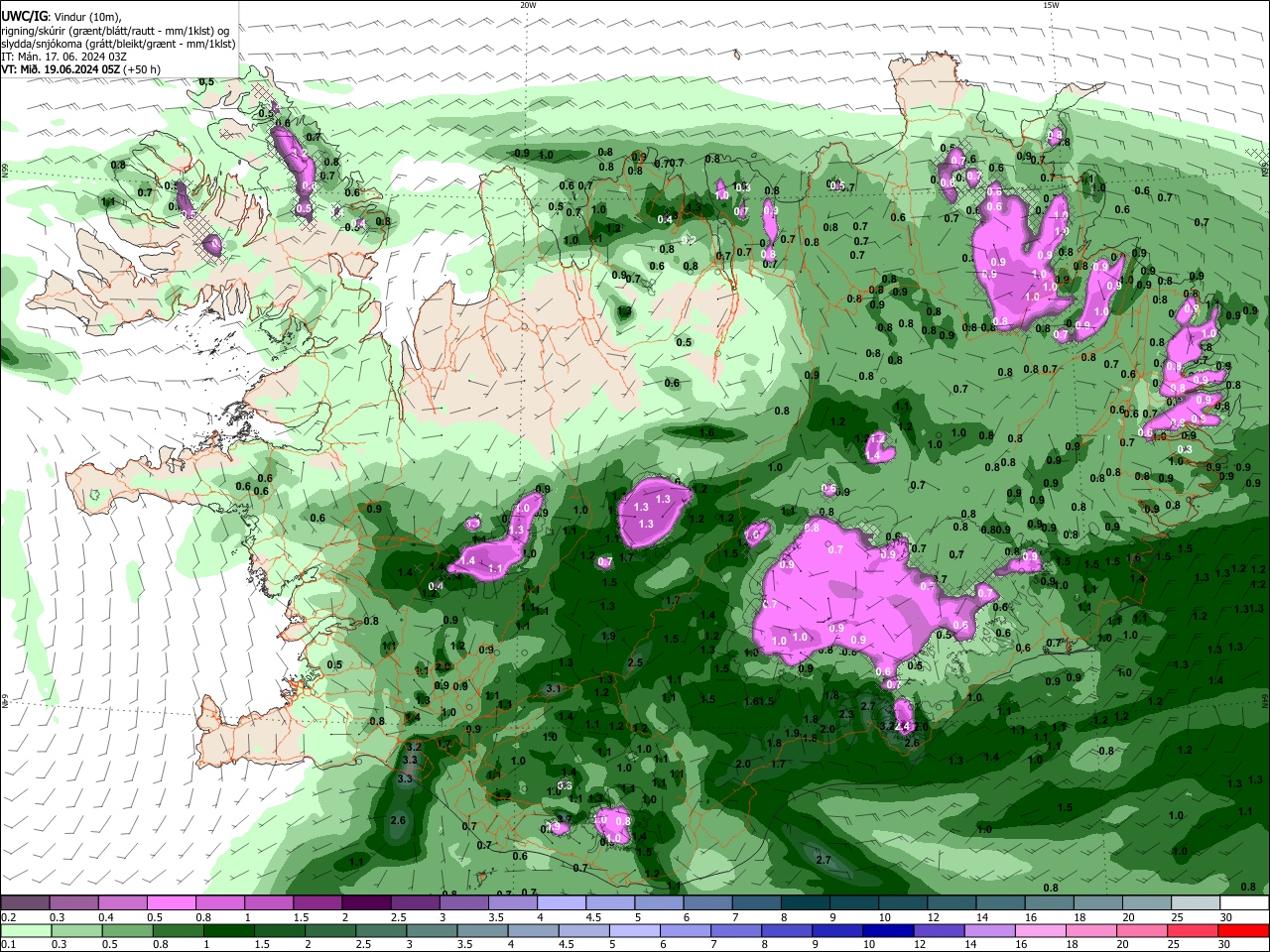
Task: Click the snow-scale legend label 4.5
Action: (593, 917)
